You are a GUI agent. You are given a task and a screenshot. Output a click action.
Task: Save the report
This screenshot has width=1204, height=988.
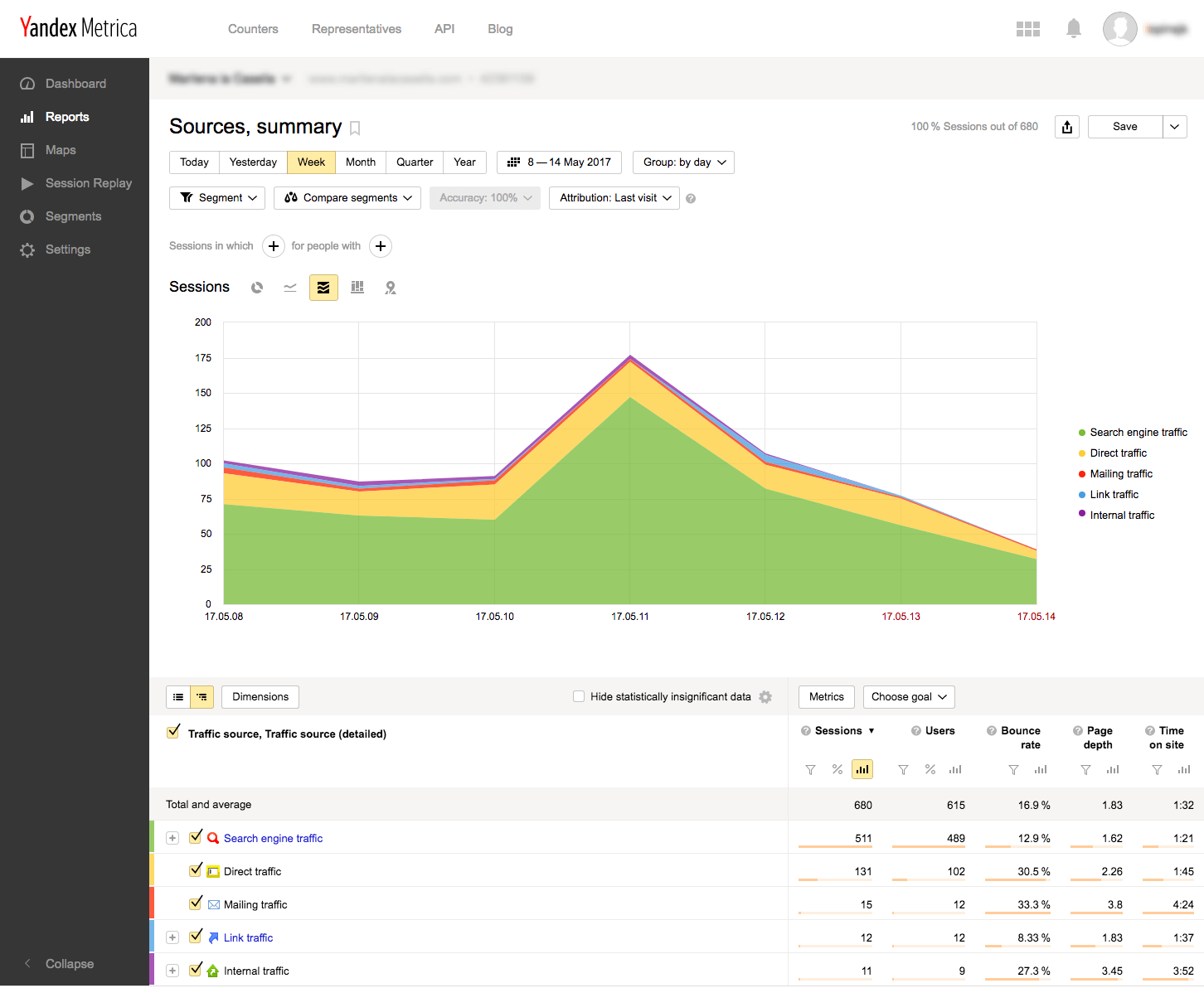[1125, 127]
